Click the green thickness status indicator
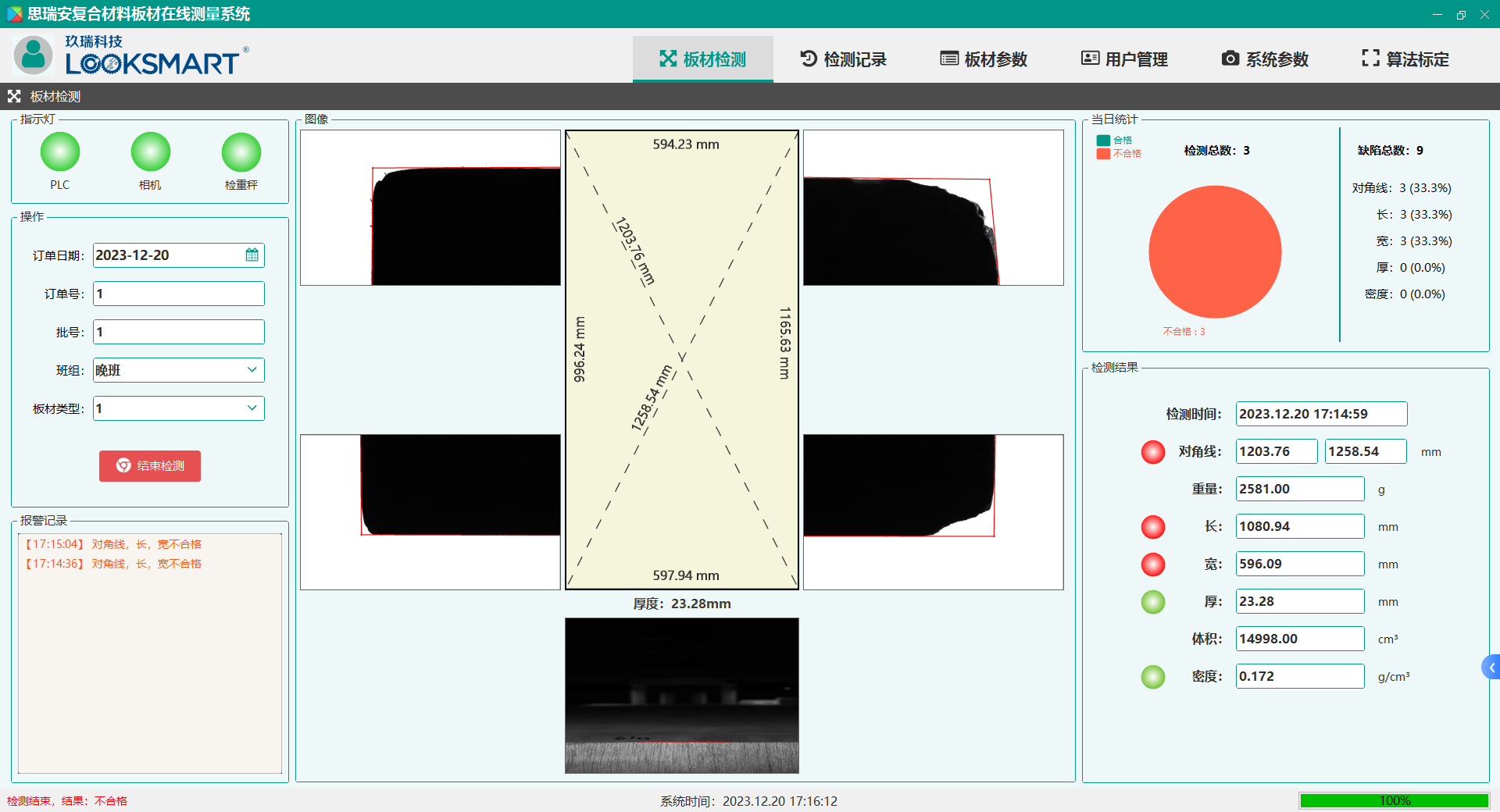Image resolution: width=1500 pixels, height=812 pixels. [1152, 602]
